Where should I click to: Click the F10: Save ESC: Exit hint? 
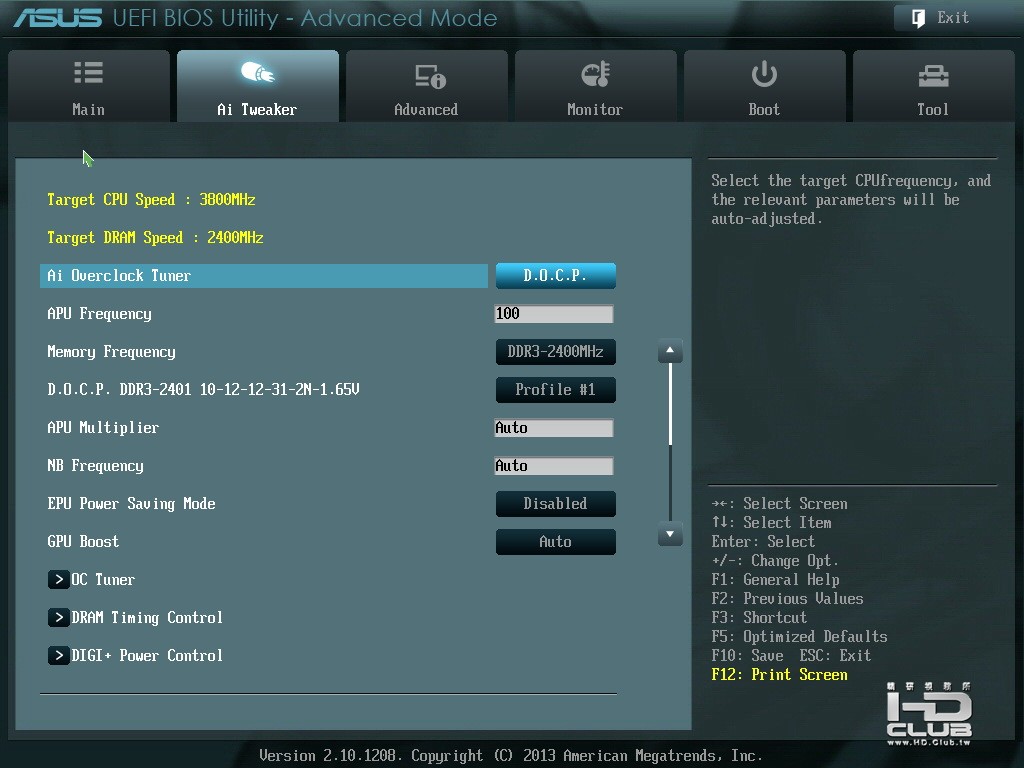(x=791, y=656)
